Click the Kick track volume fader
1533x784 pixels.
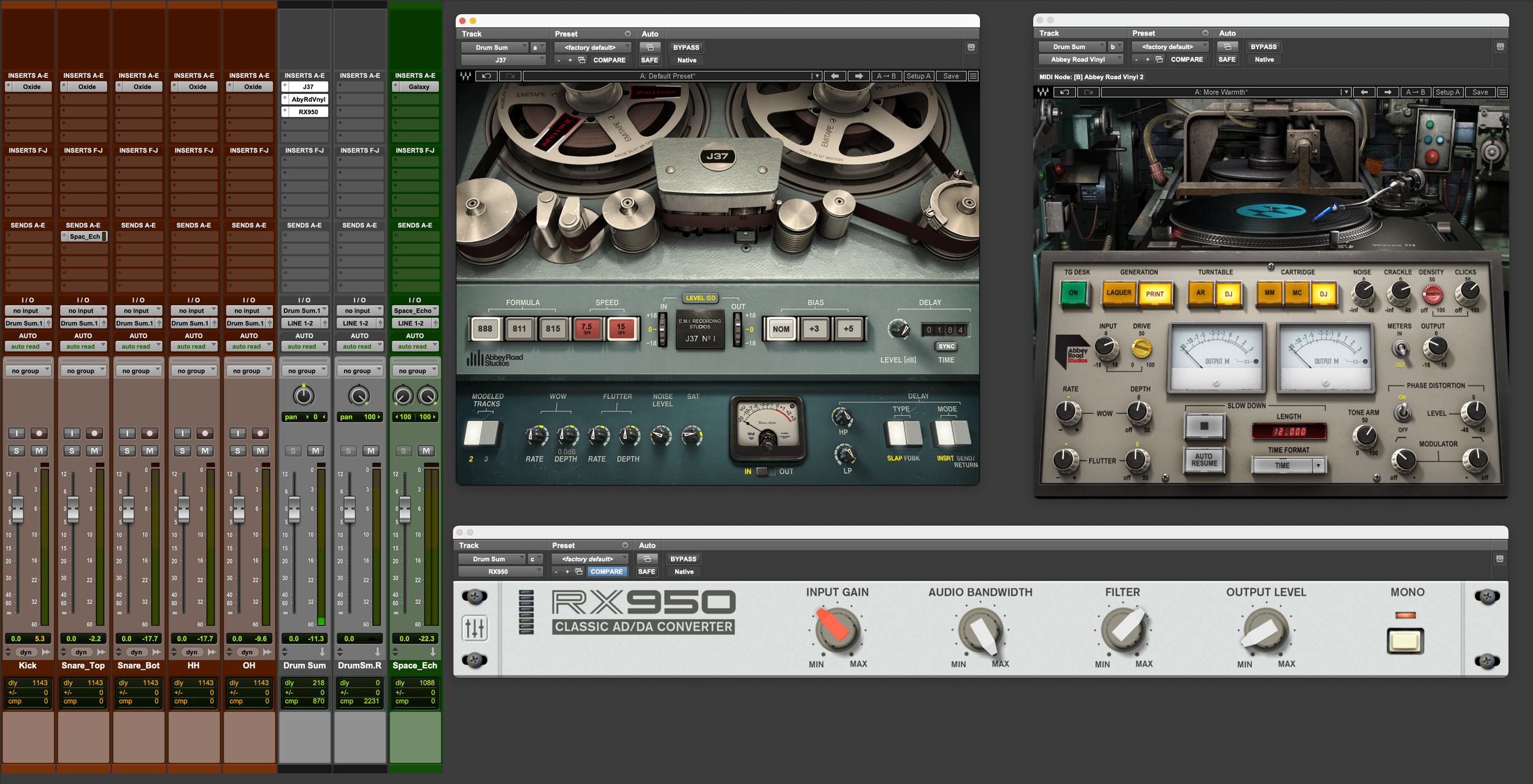(x=18, y=509)
